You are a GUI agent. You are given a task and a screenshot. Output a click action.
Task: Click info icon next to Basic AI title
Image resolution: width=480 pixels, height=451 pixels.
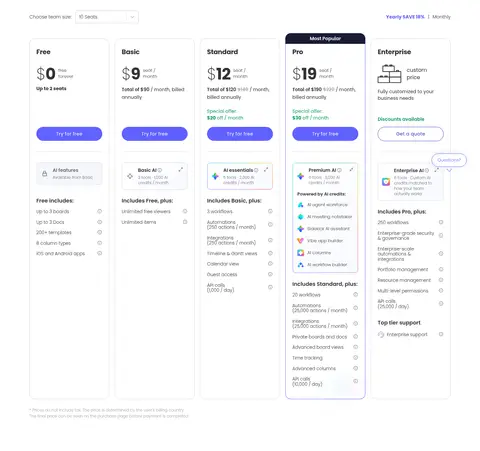pos(160,170)
